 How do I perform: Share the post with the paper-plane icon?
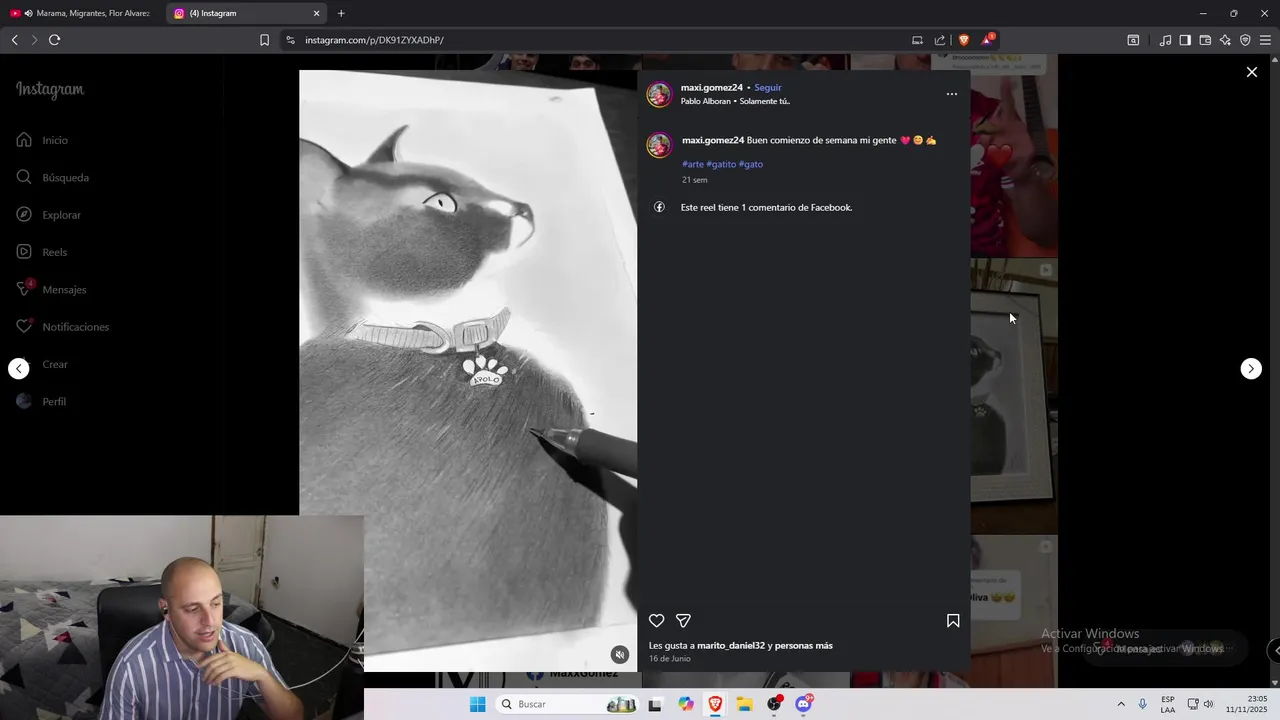point(683,621)
